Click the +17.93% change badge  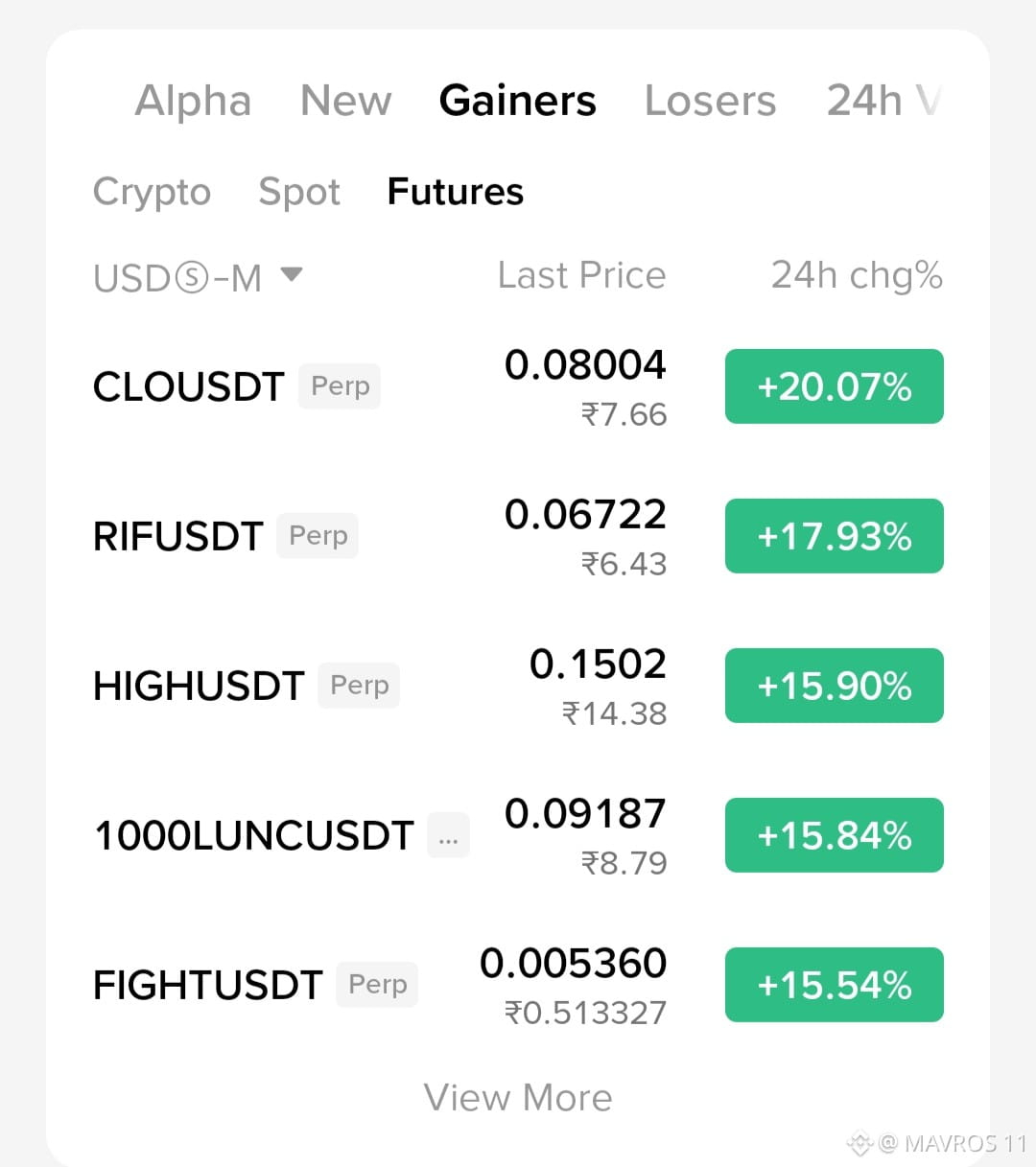[x=835, y=536]
